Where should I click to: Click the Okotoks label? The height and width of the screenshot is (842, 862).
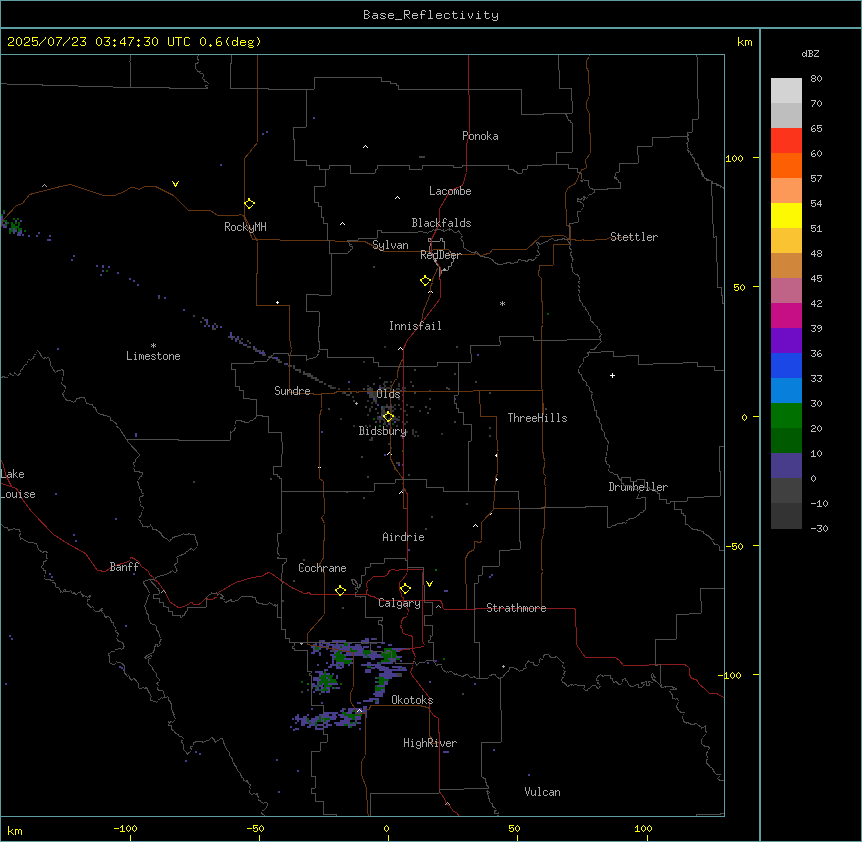412,700
